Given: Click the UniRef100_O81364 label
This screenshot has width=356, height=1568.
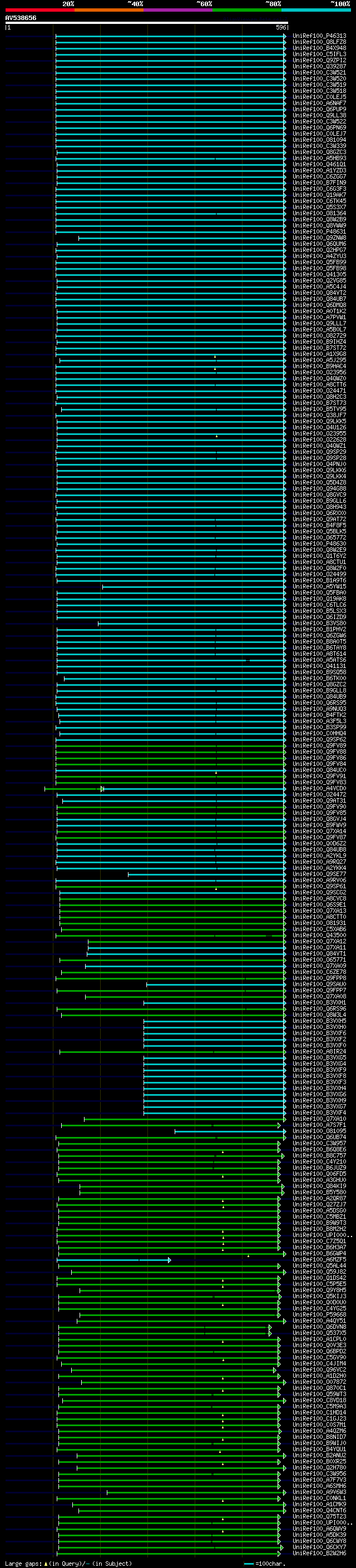Looking at the screenshot, I should pyautogui.click(x=319, y=213).
